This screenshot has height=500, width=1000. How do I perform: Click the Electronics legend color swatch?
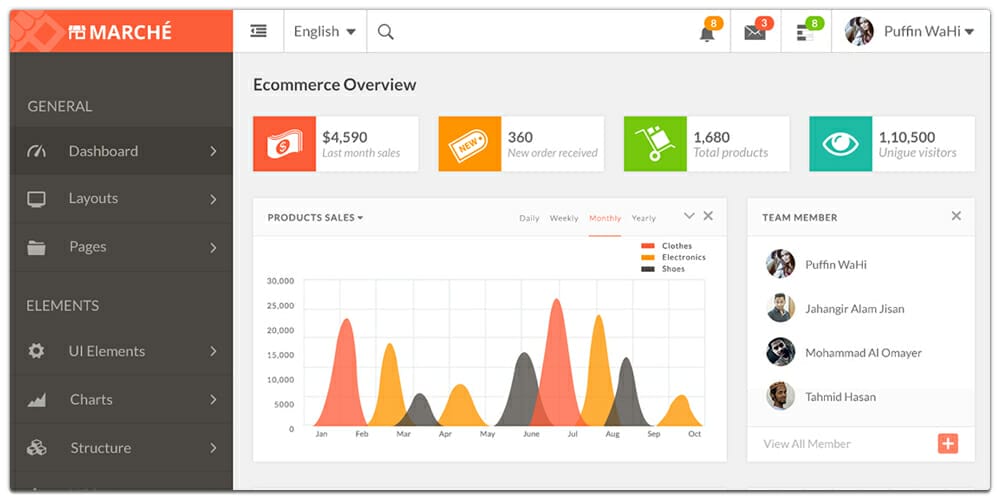pyautogui.click(x=647, y=257)
